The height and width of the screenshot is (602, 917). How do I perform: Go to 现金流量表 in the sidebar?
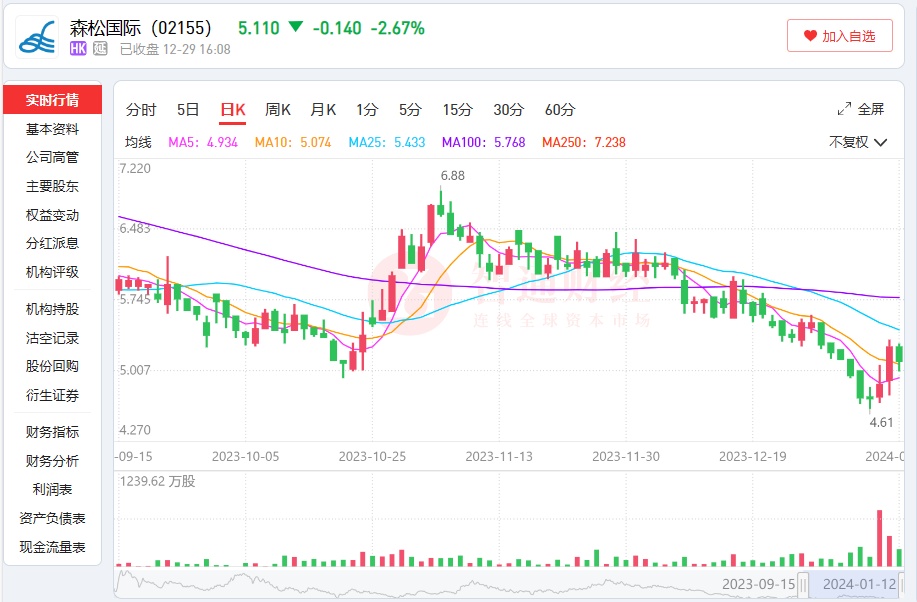(x=52, y=547)
